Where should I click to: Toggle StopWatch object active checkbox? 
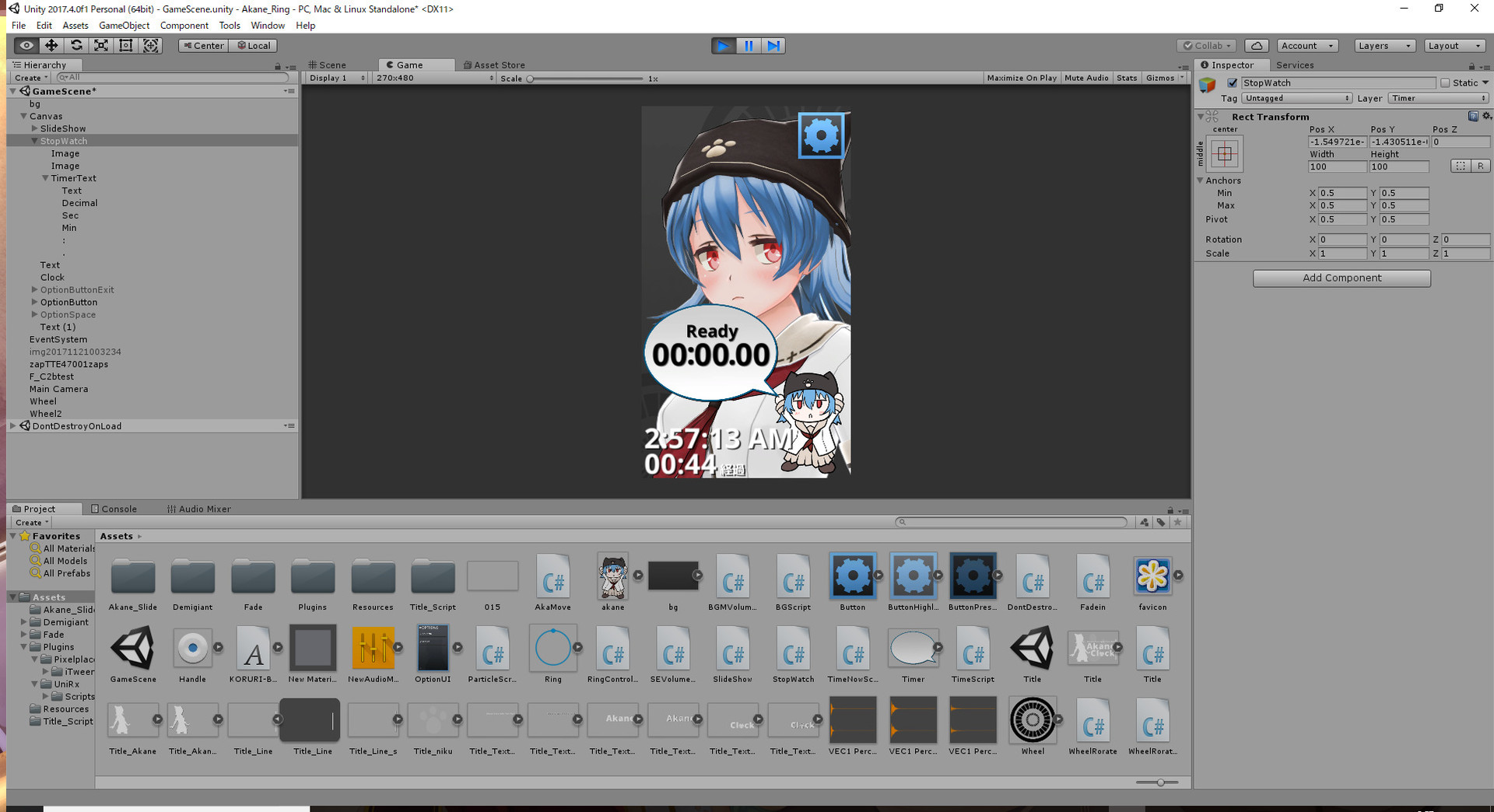tap(1232, 83)
